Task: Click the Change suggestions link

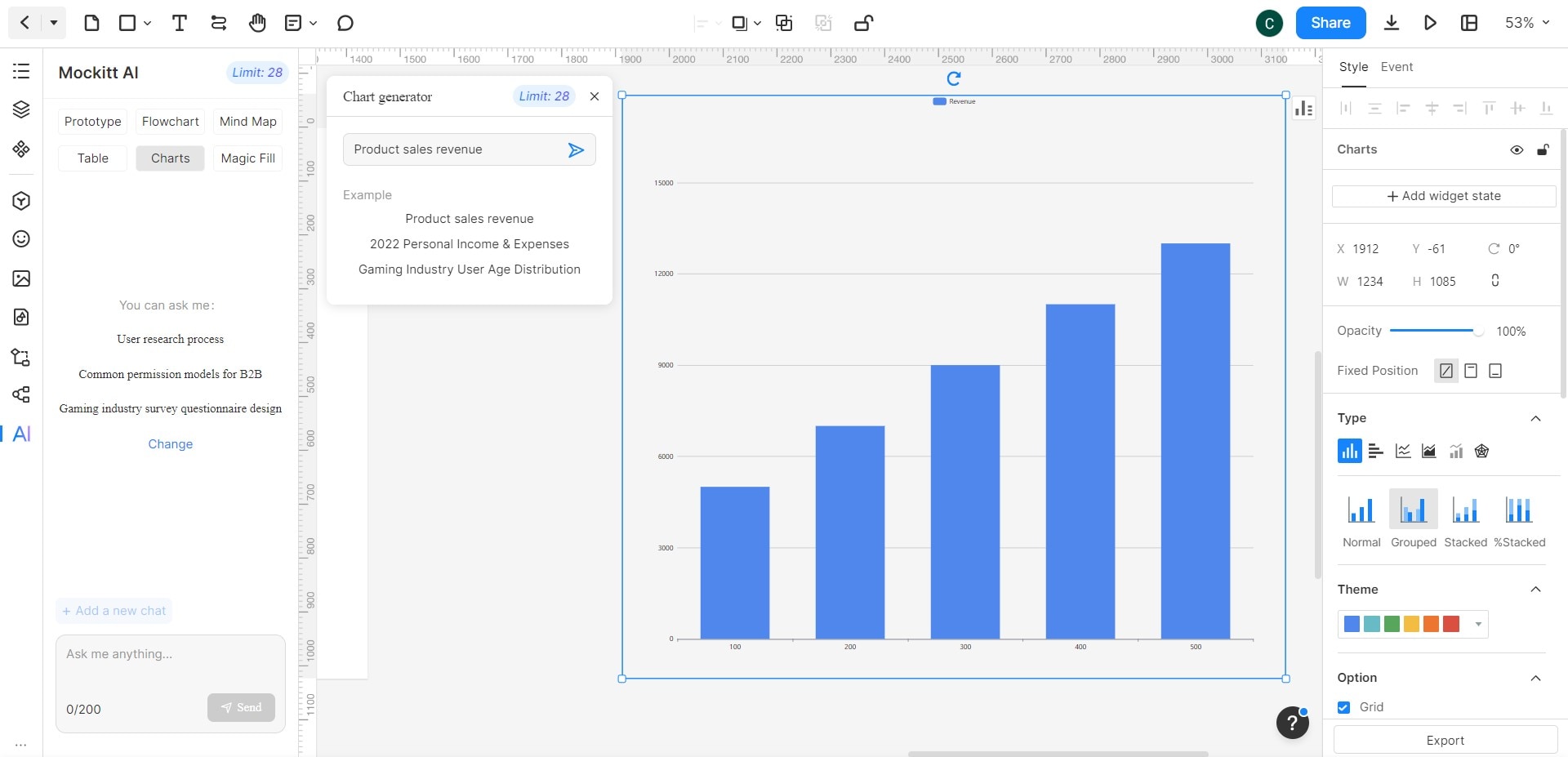Action: pos(170,444)
